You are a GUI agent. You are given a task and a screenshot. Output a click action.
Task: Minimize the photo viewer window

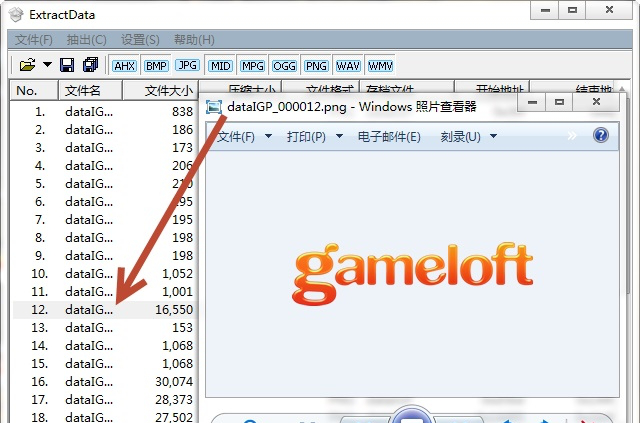pos(531,102)
